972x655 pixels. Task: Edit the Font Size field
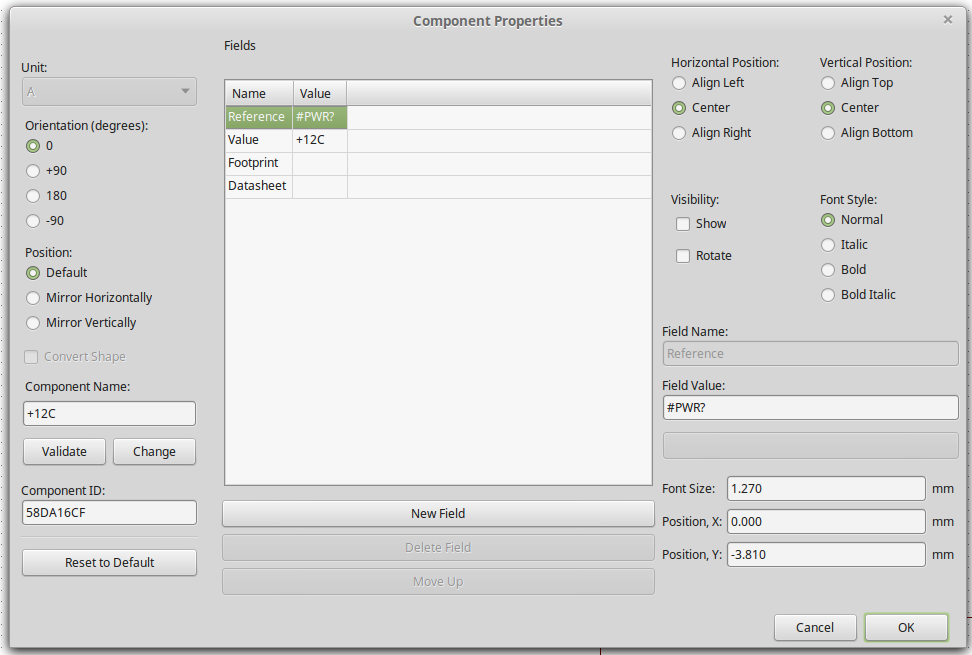pyautogui.click(x=825, y=489)
